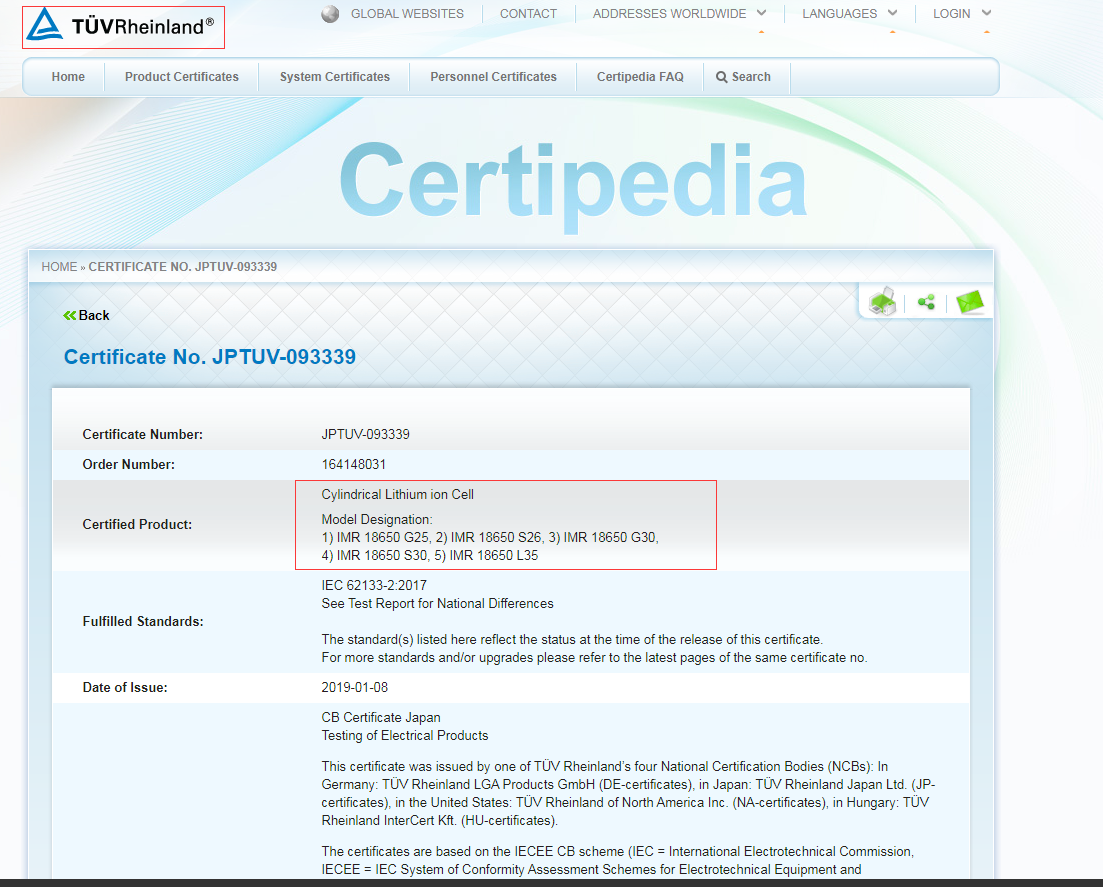Click the Certified Product label
This screenshot has height=887, width=1103.
coord(137,524)
